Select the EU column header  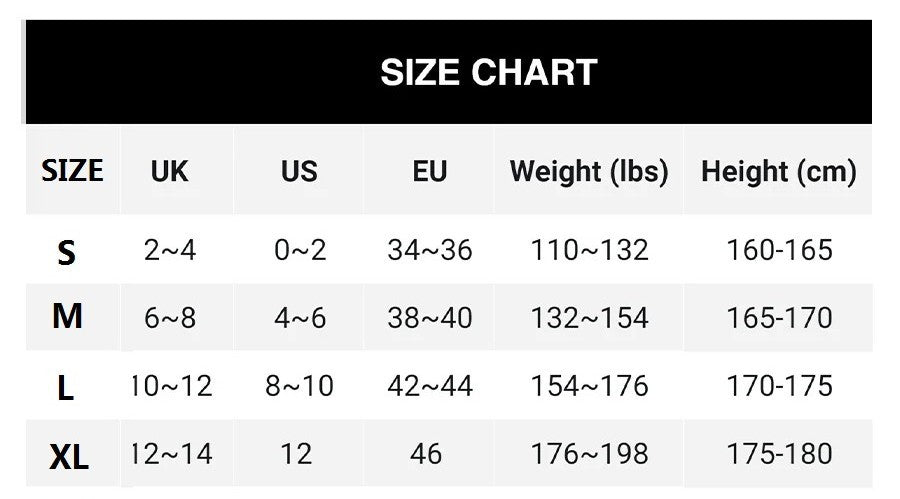[x=429, y=171]
